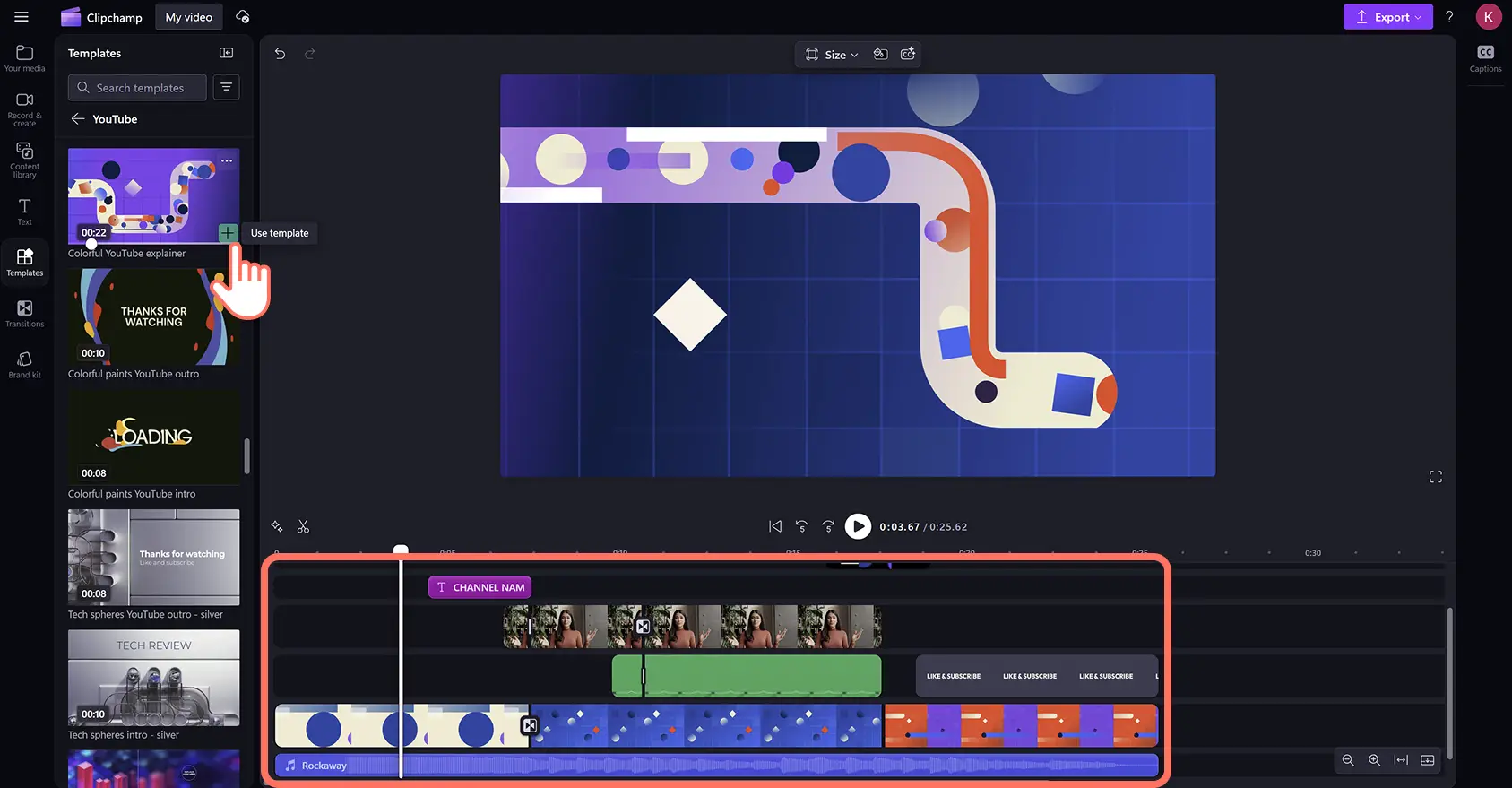Open the hamburger main menu
Viewport: 1512px width, 788px height.
[22, 17]
